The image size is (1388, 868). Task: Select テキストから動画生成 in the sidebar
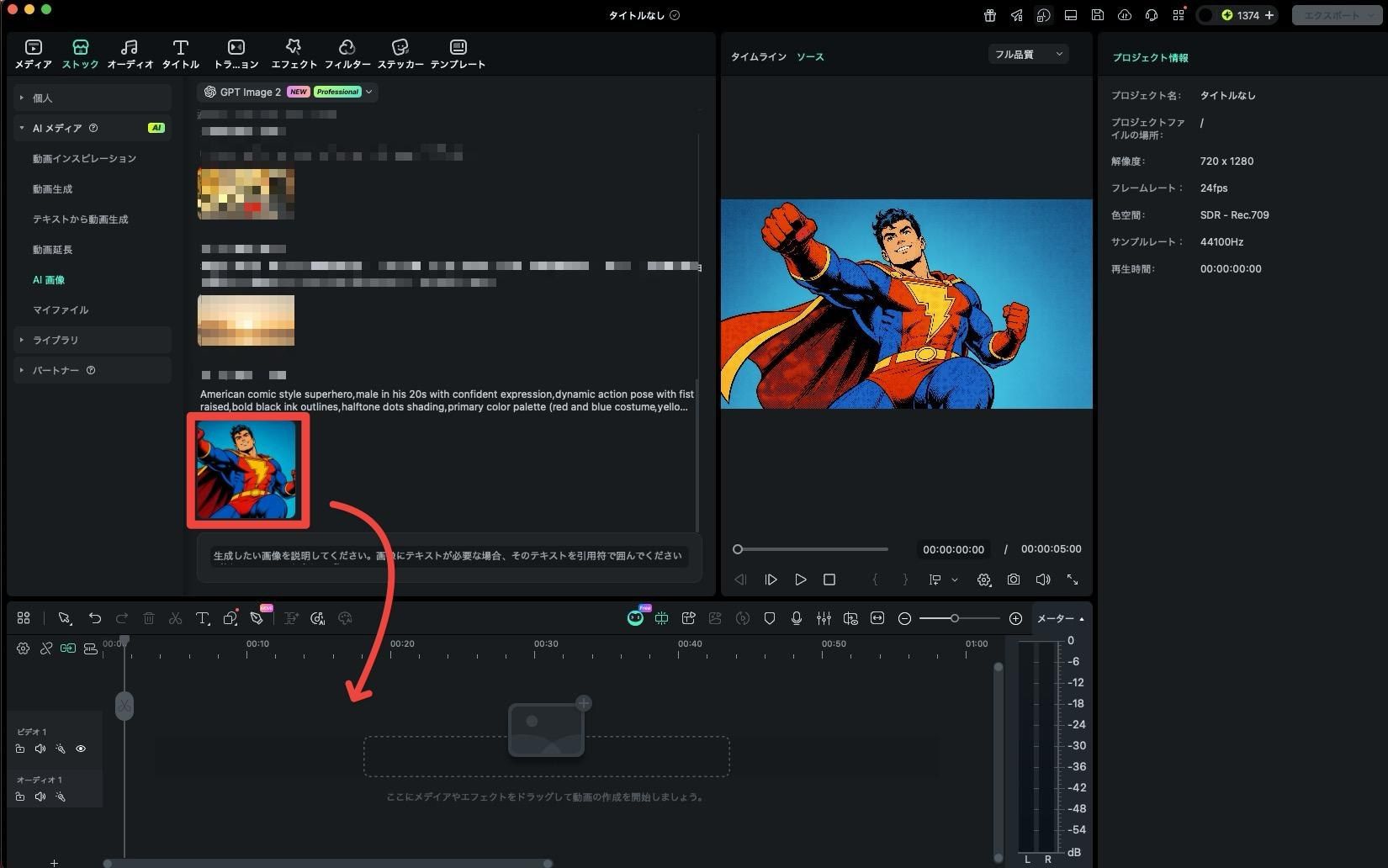(81, 220)
